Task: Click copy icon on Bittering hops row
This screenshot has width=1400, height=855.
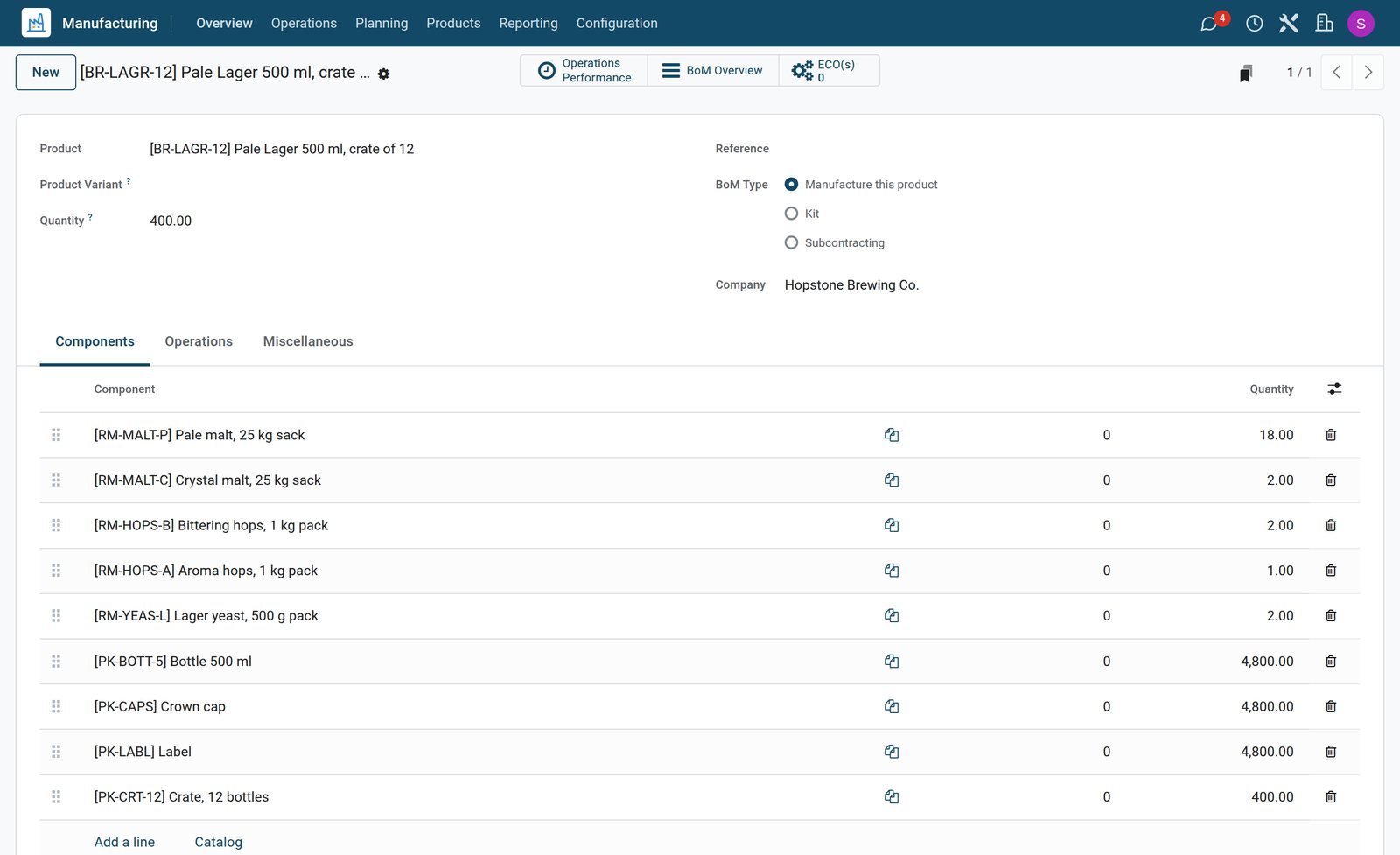Action: click(892, 525)
